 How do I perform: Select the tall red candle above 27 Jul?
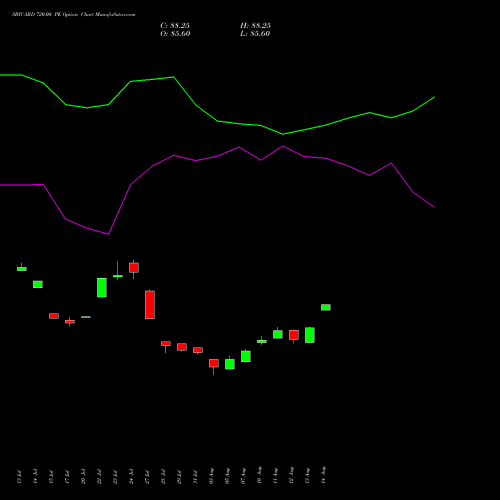pos(150,305)
